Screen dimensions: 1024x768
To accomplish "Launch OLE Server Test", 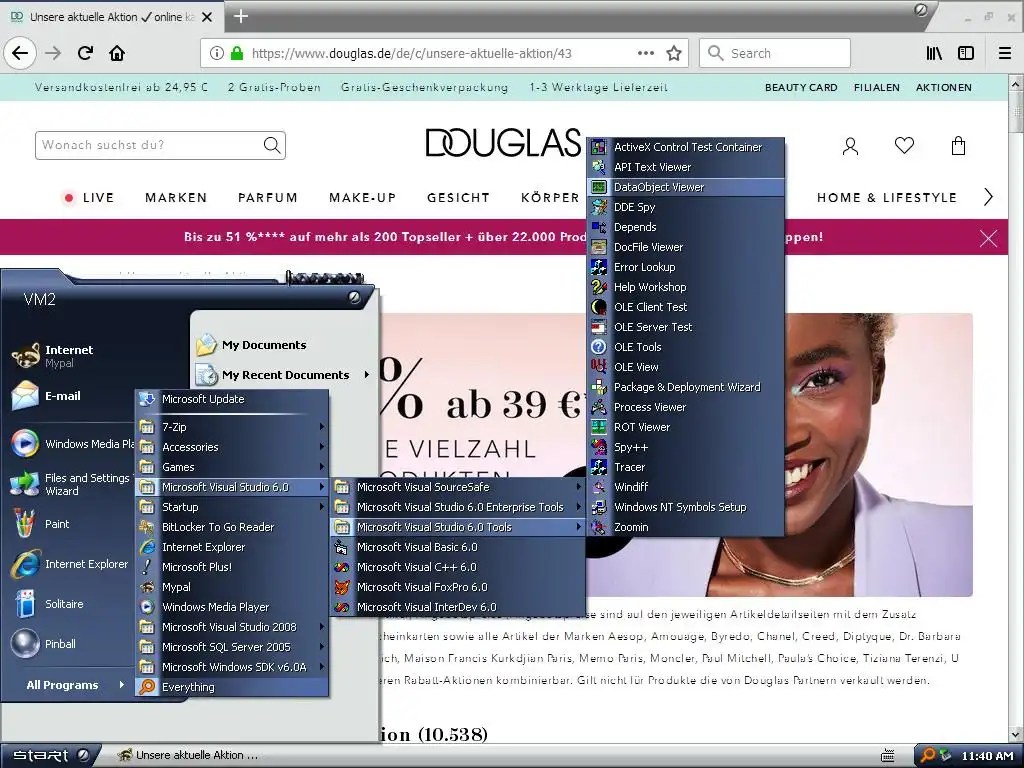I will point(685,327).
